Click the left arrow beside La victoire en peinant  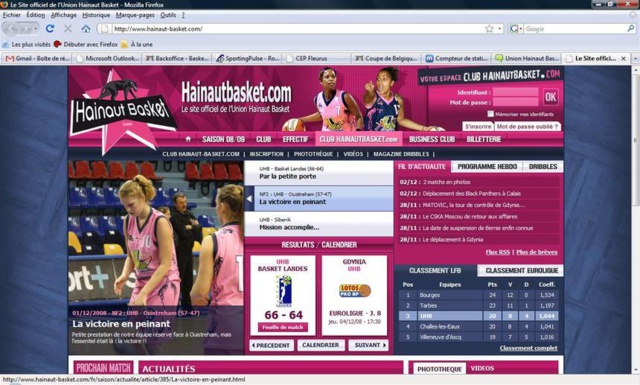[x=249, y=198]
